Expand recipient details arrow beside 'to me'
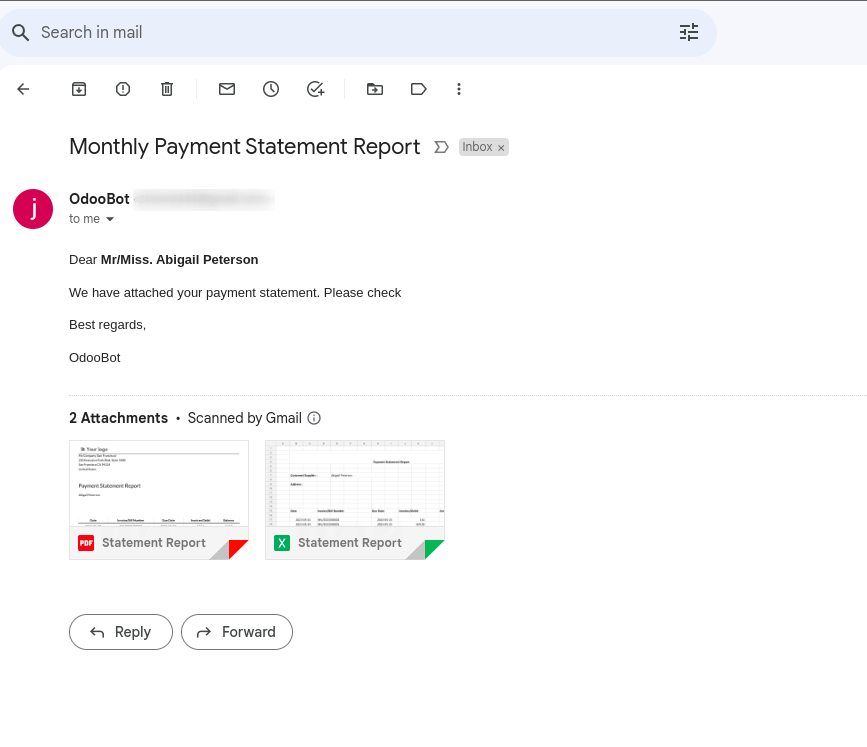This screenshot has width=867, height=747. [110, 220]
